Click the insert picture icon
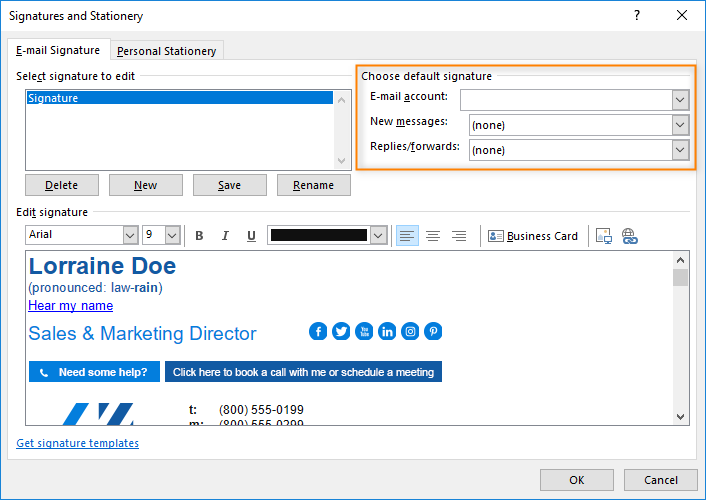This screenshot has height=500, width=706. point(603,236)
